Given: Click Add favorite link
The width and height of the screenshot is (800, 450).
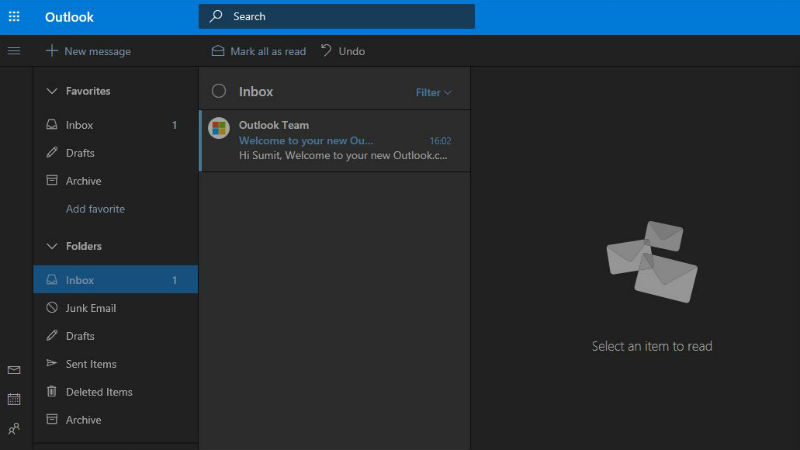Looking at the screenshot, I should 95,209.
